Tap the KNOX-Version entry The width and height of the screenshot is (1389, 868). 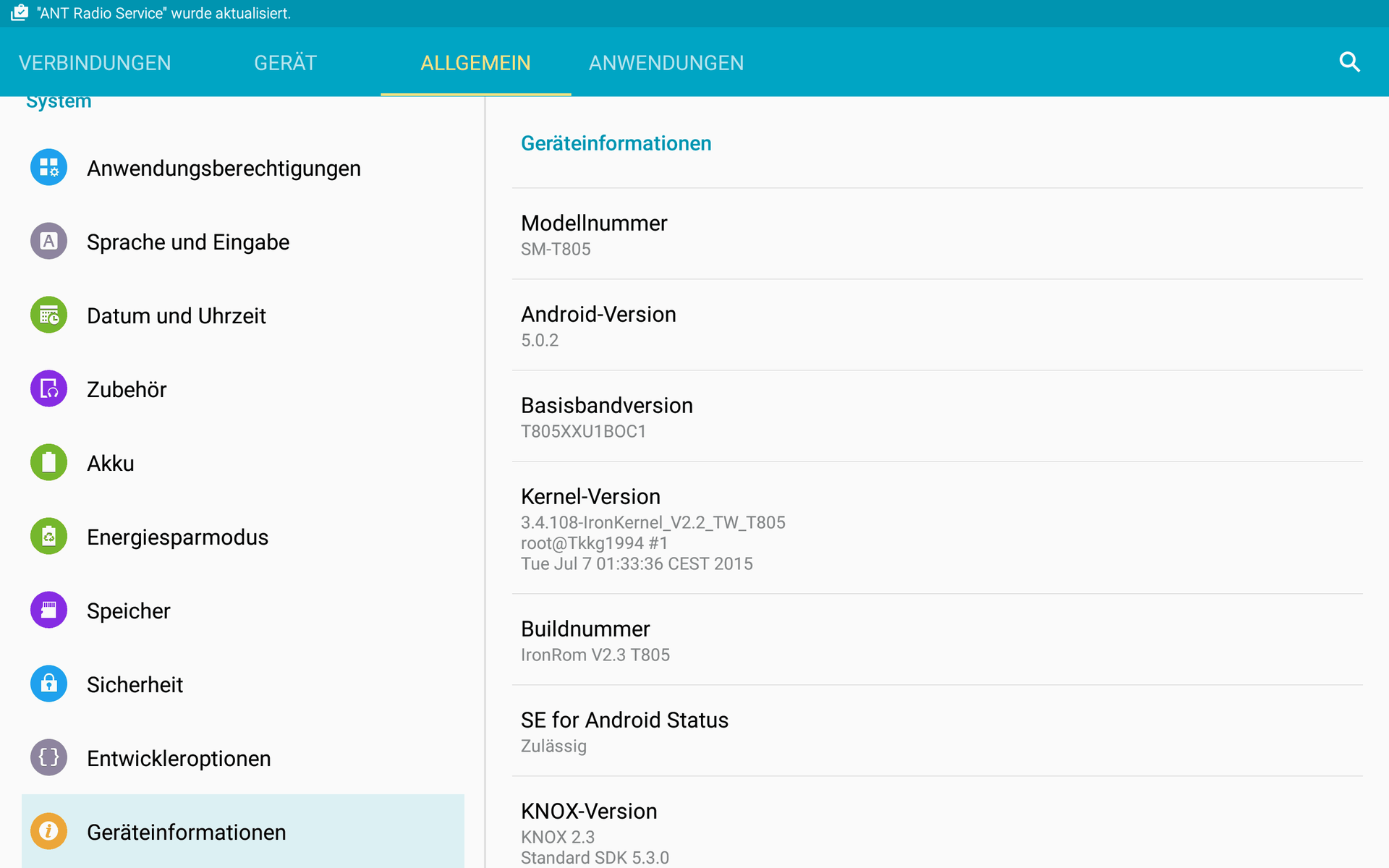point(938,823)
